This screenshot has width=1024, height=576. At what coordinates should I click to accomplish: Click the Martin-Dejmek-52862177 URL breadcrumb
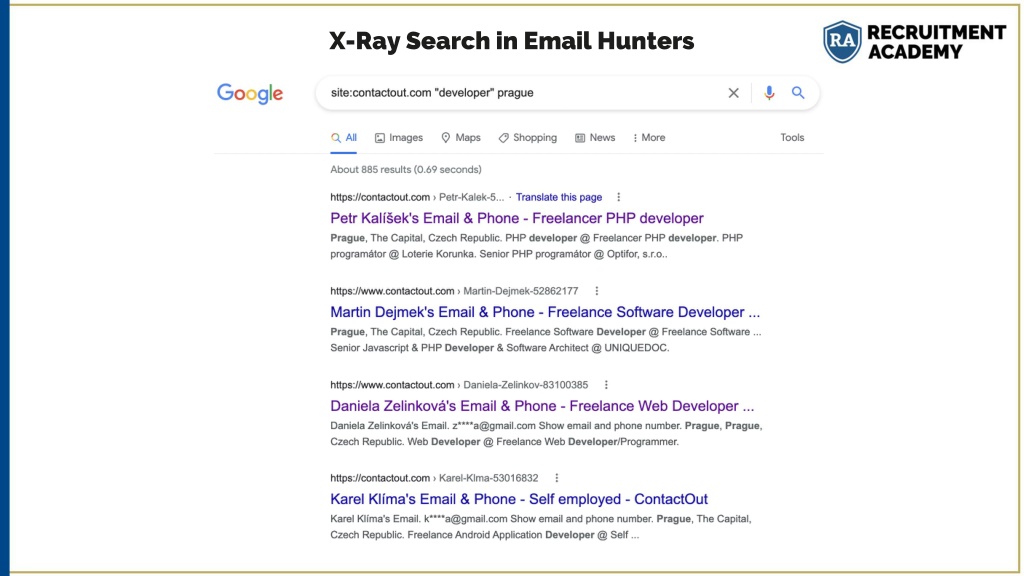click(454, 291)
